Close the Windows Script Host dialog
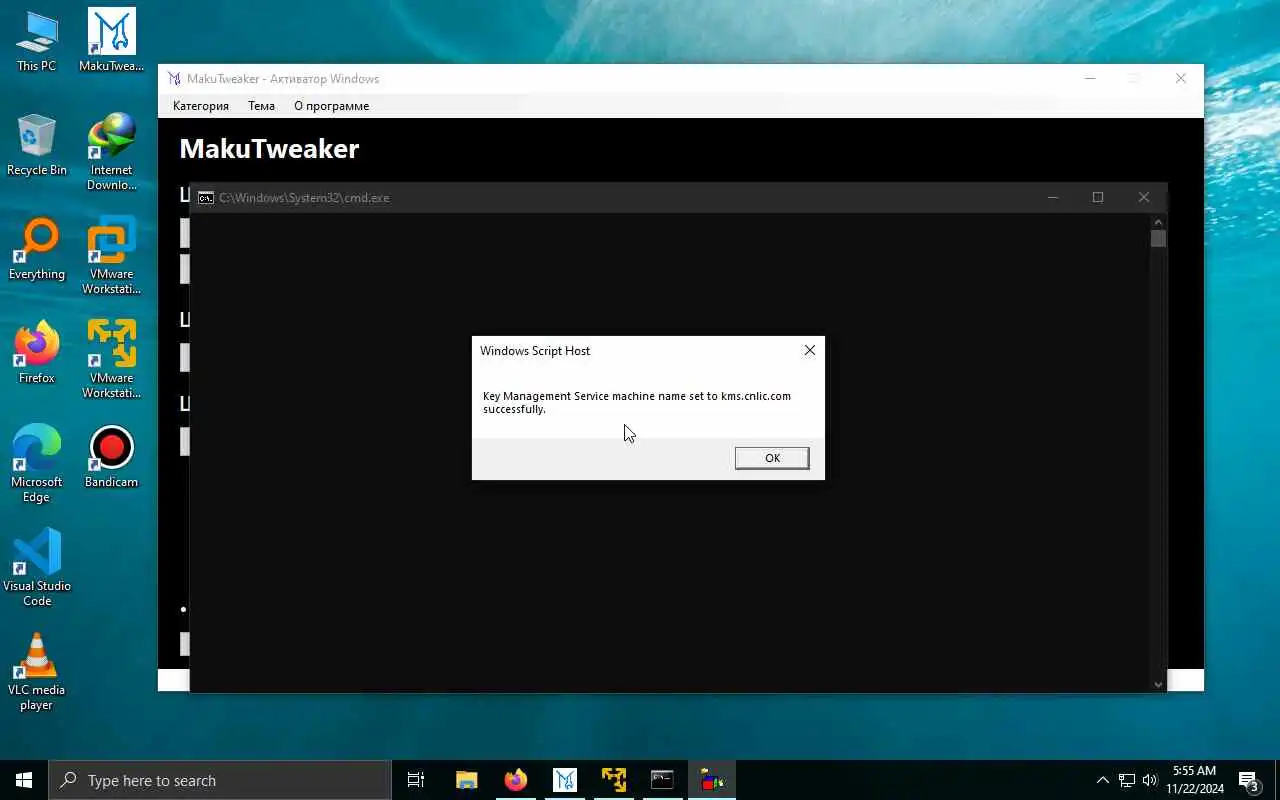 810,350
